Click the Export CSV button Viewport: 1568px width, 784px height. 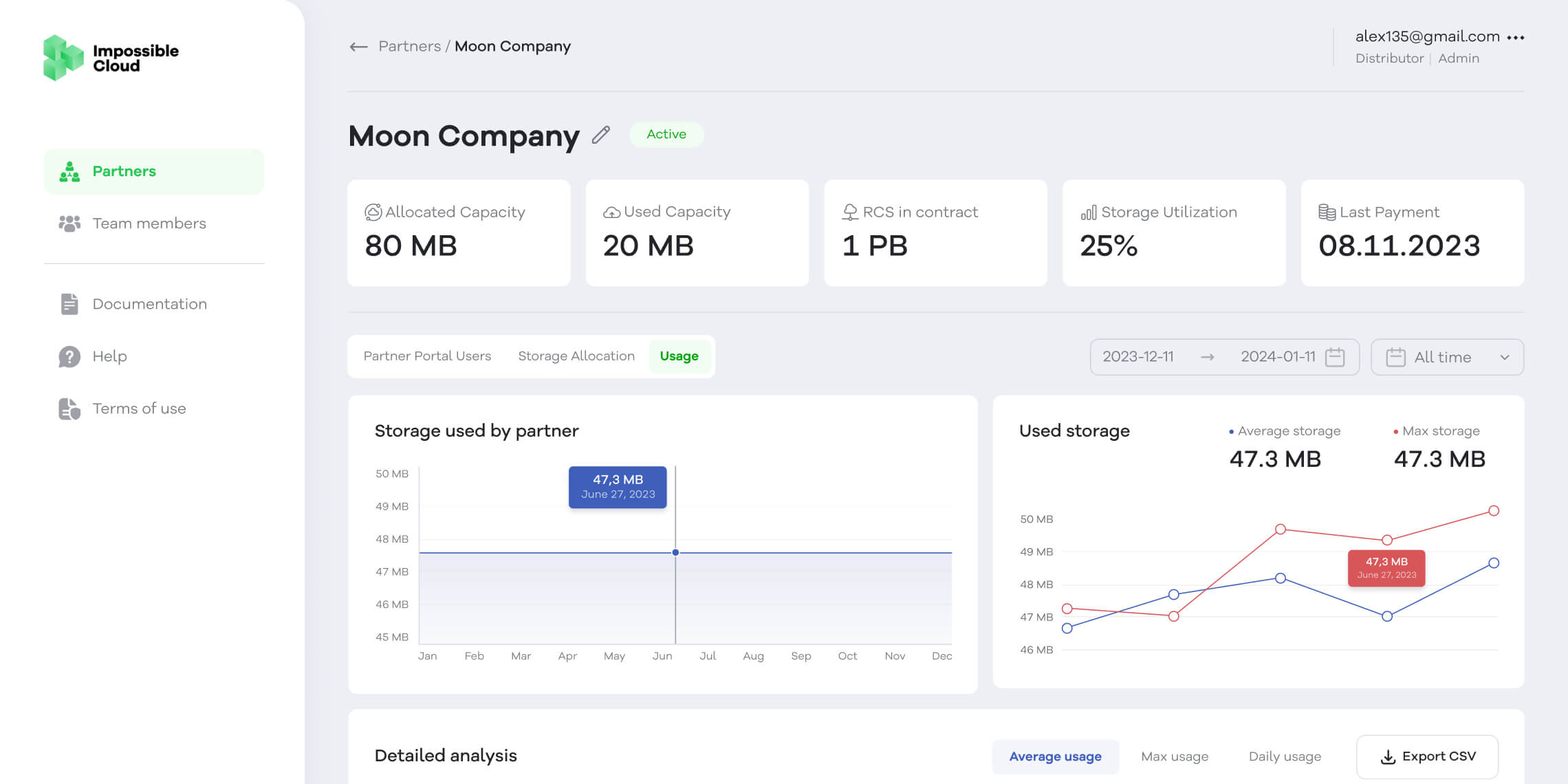[1427, 756]
